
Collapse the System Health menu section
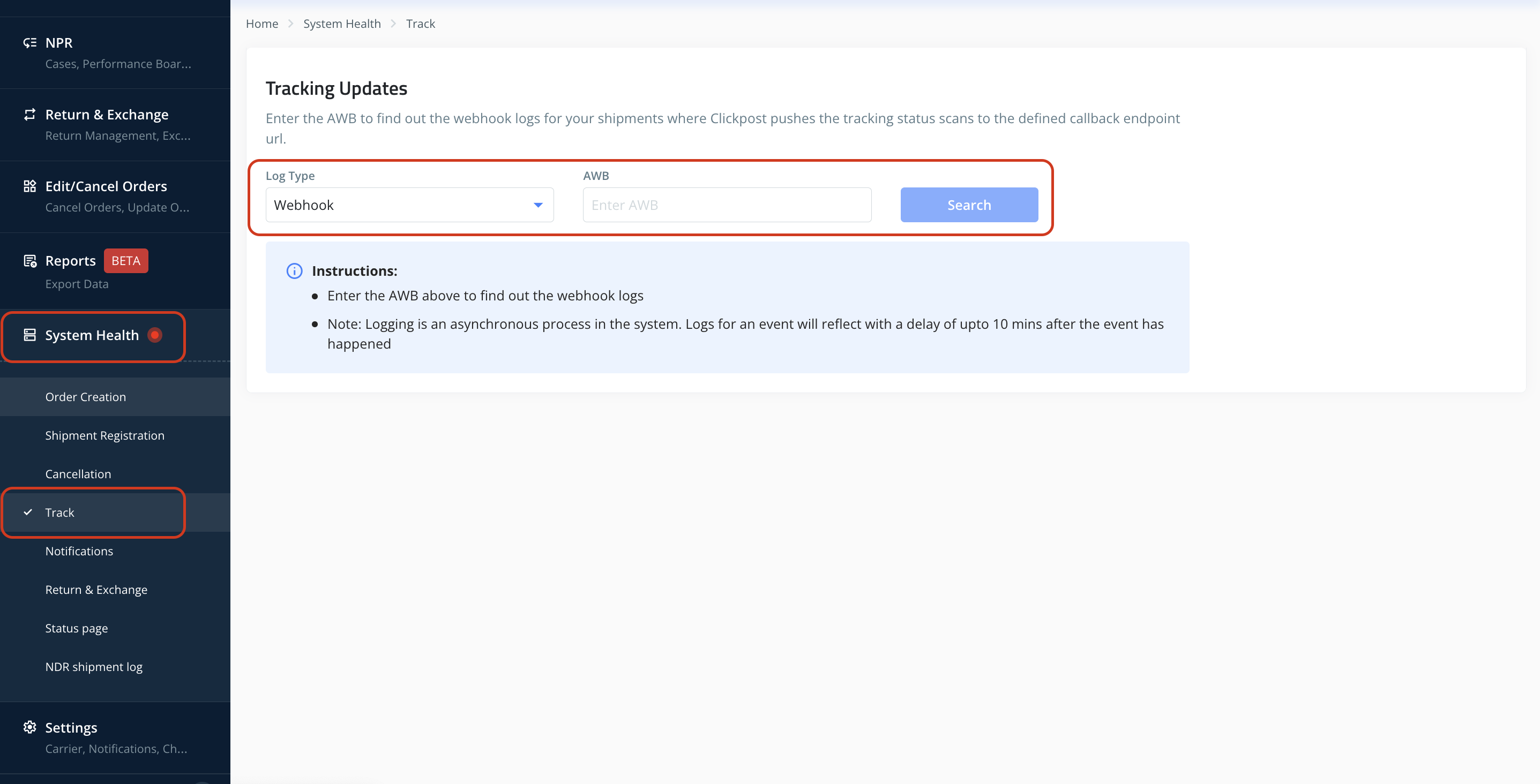[x=92, y=335]
